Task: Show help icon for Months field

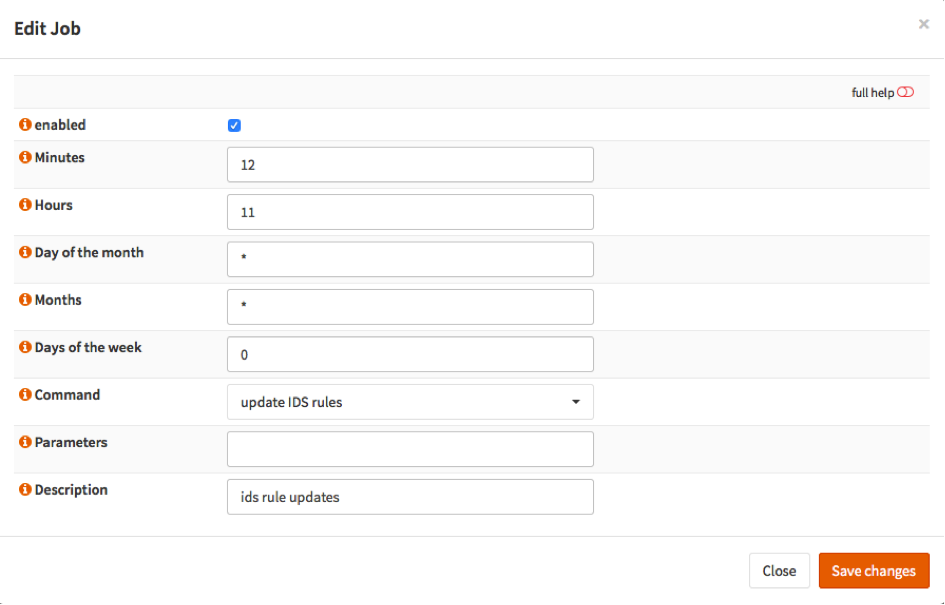Action: point(26,300)
